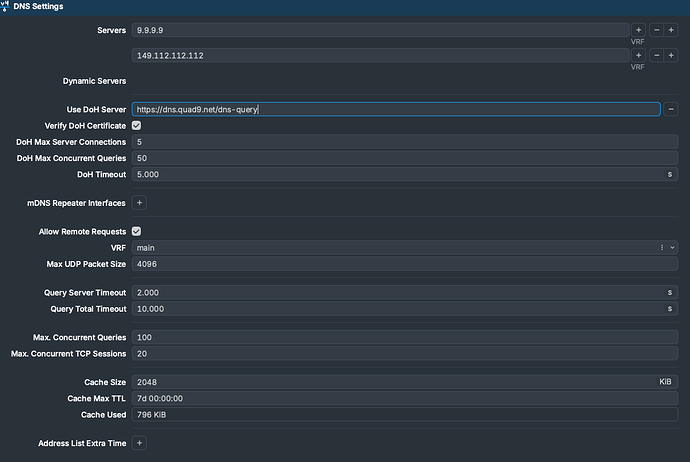The image size is (690, 462).
Task: Add an mDNS Repeater Interfaces entry
Action: pos(139,203)
